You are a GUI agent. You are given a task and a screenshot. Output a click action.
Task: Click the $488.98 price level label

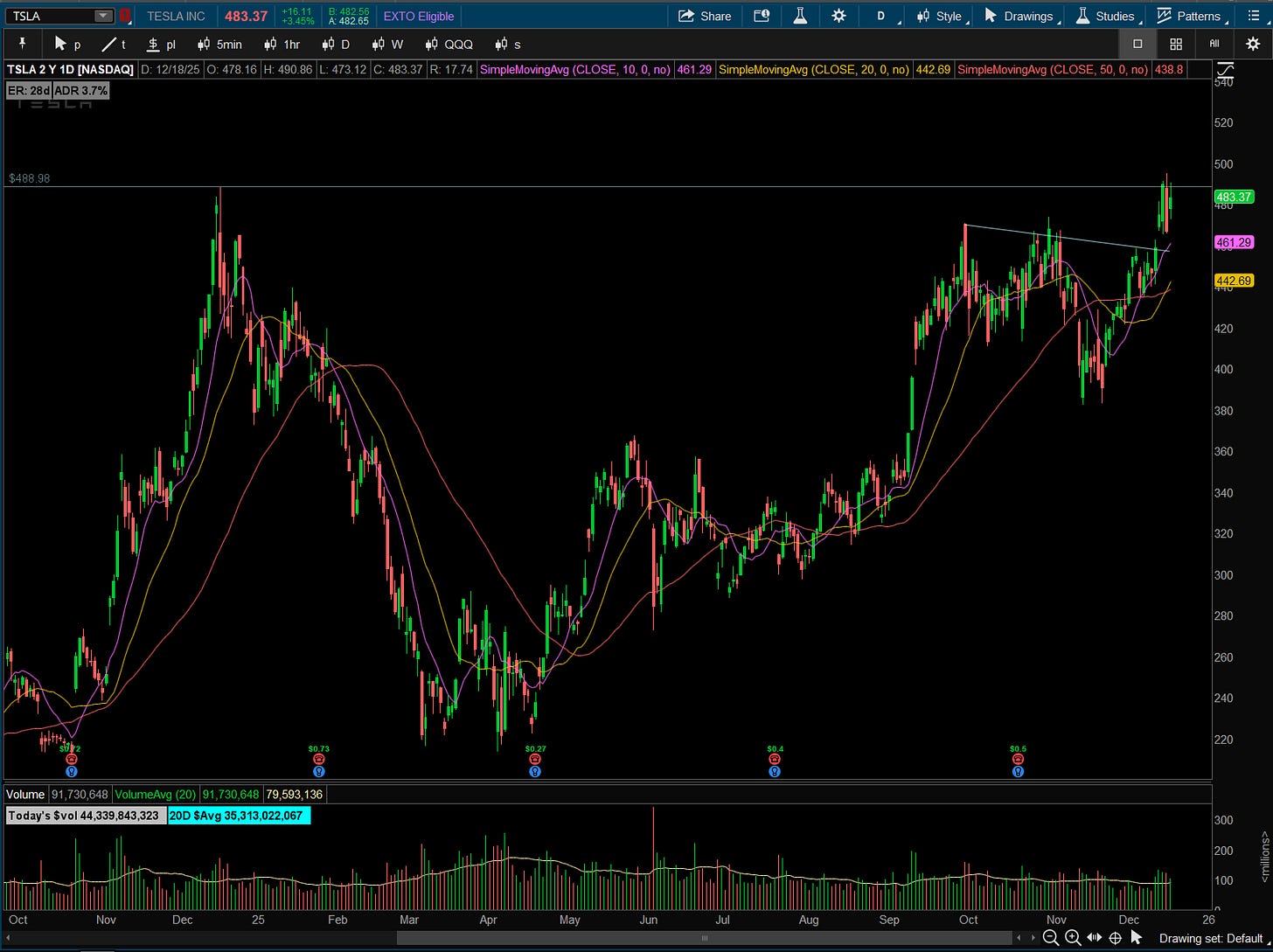29,178
